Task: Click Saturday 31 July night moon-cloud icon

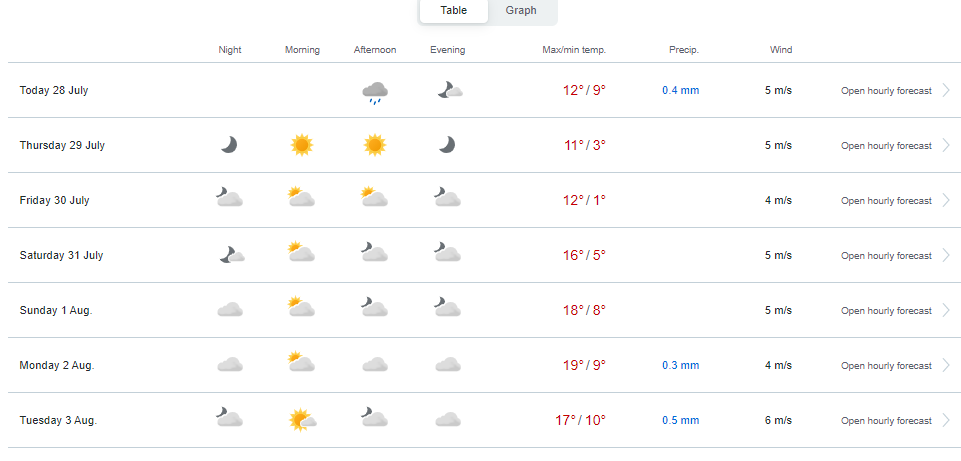Action: pos(232,254)
